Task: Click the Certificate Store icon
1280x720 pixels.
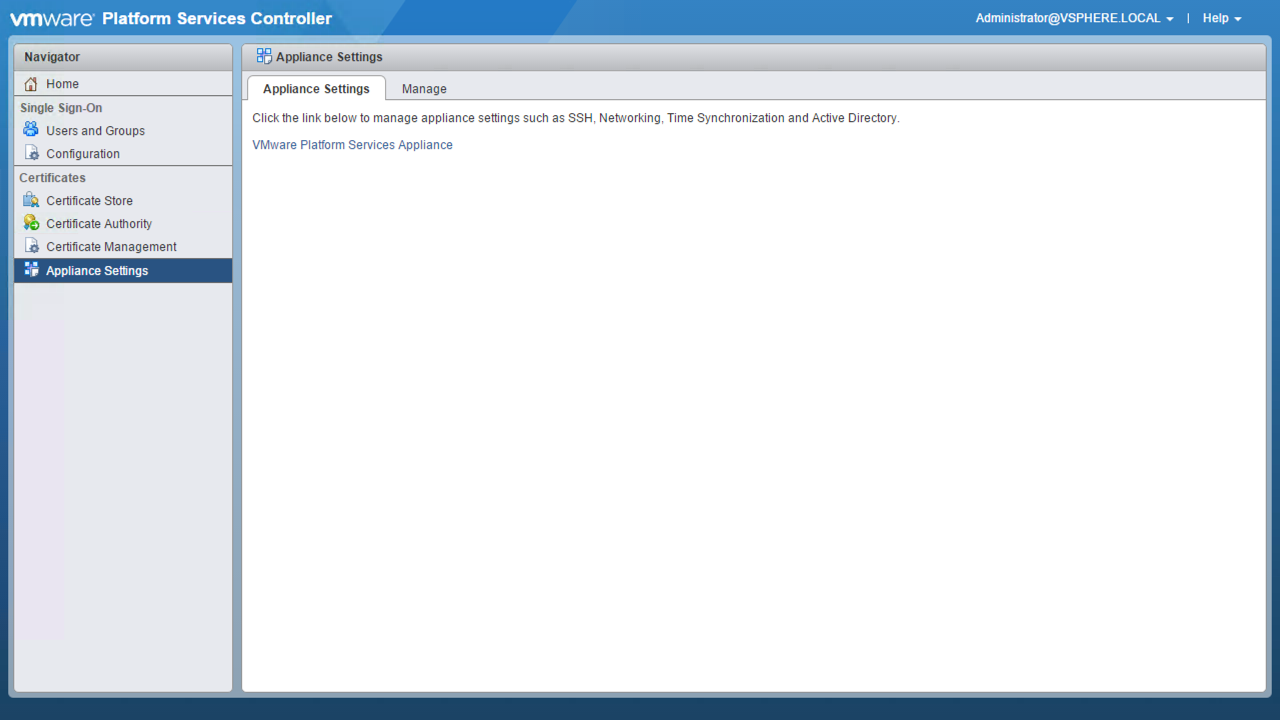Action: [31, 200]
